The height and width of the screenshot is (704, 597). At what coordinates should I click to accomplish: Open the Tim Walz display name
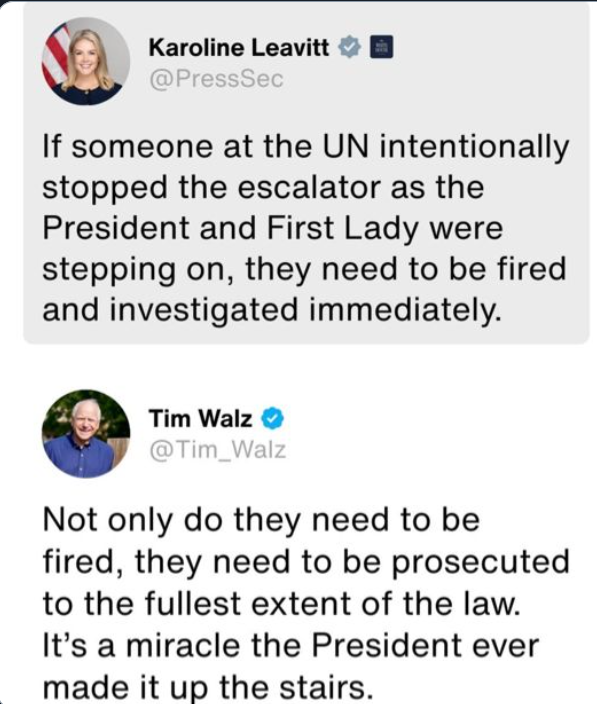pos(200,418)
